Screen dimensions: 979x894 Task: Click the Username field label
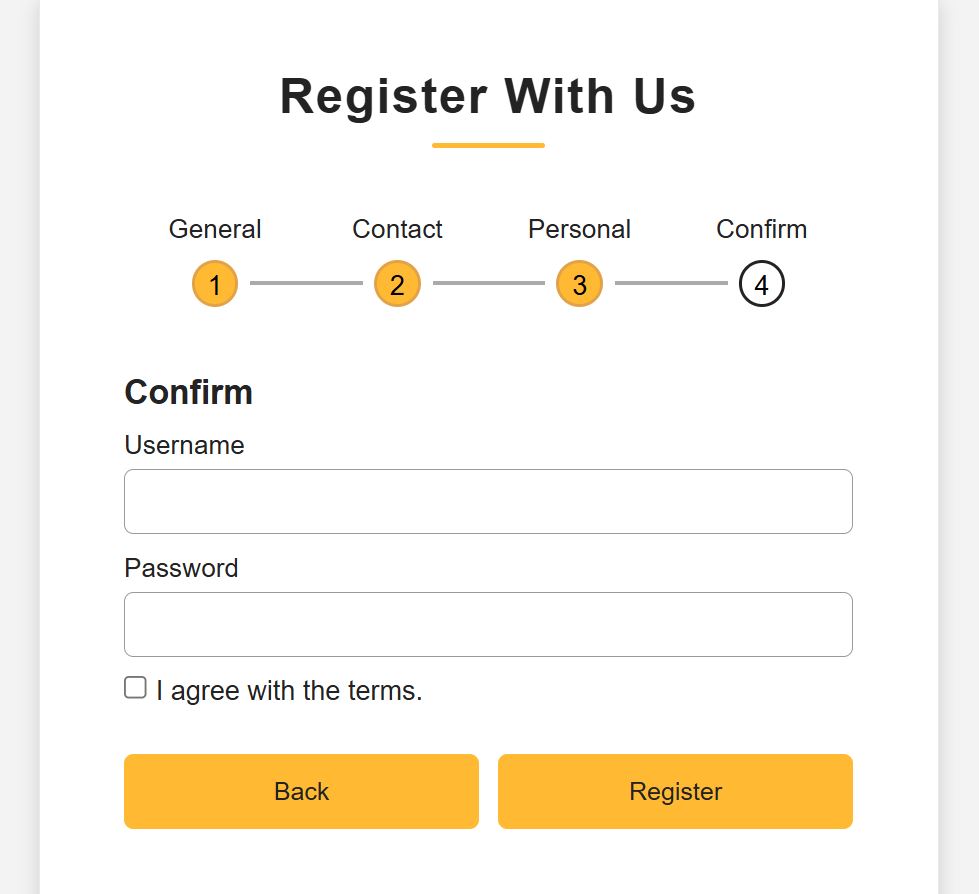pyautogui.click(x=184, y=445)
